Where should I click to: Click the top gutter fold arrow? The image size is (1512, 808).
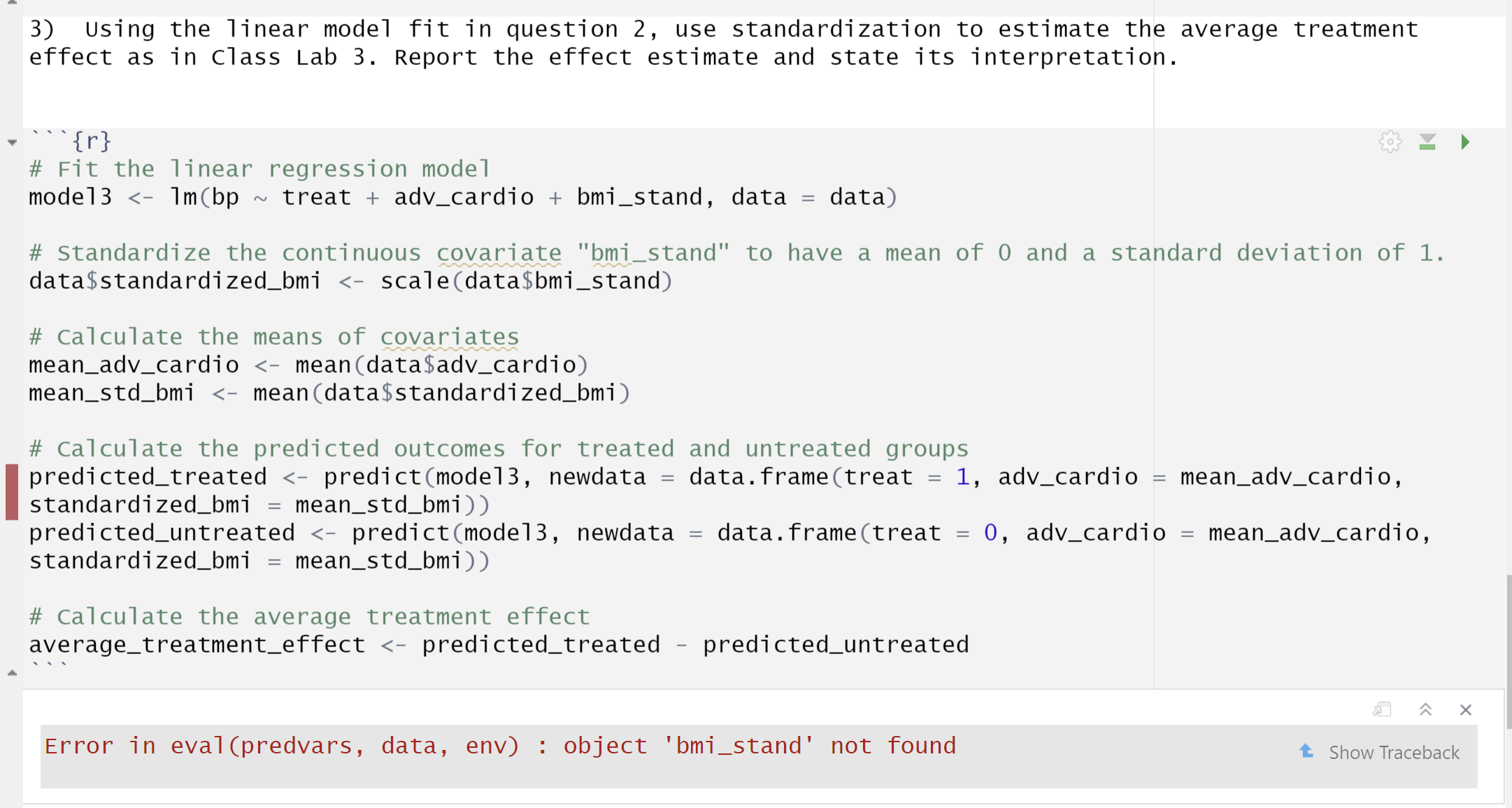click(x=12, y=2)
